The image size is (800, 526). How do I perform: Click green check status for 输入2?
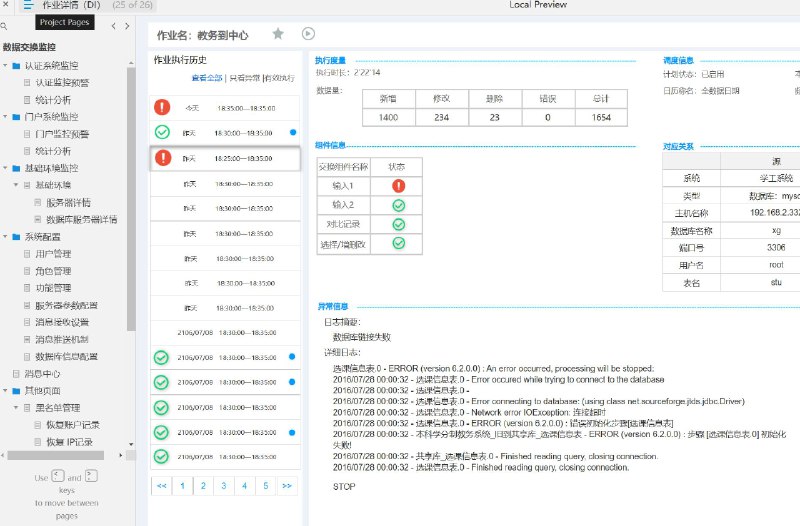(x=398, y=205)
